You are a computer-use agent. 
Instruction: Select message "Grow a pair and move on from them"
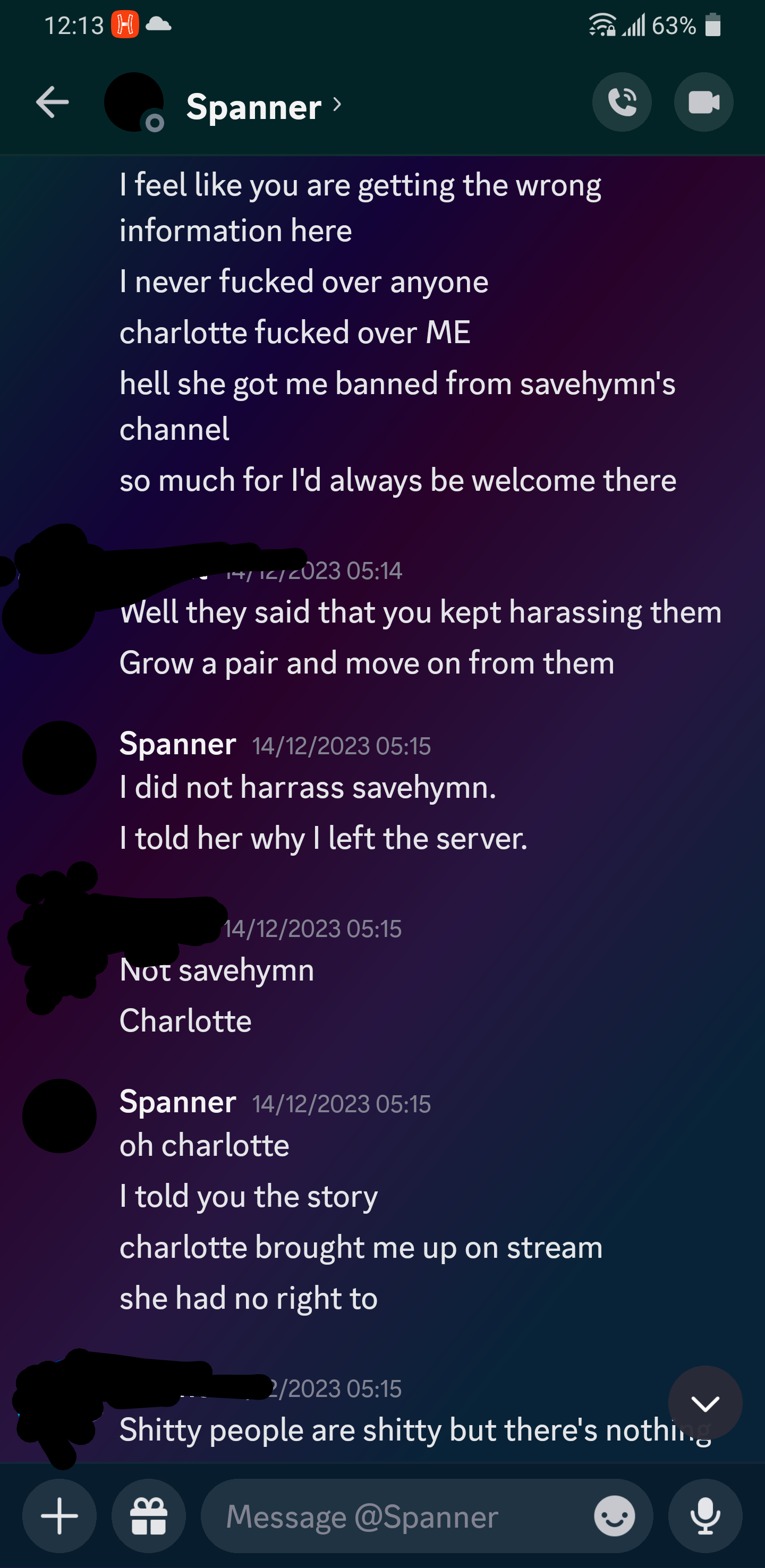[367, 662]
